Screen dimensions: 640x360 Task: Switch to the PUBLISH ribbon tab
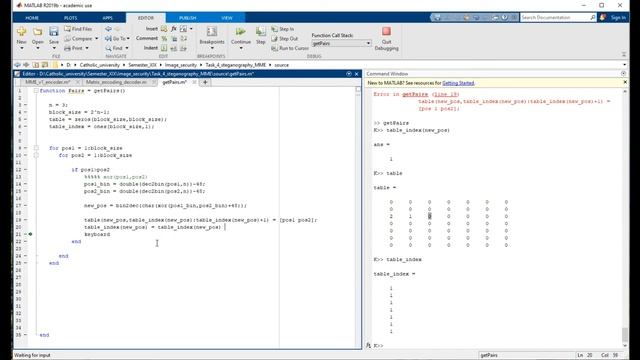coord(187,18)
